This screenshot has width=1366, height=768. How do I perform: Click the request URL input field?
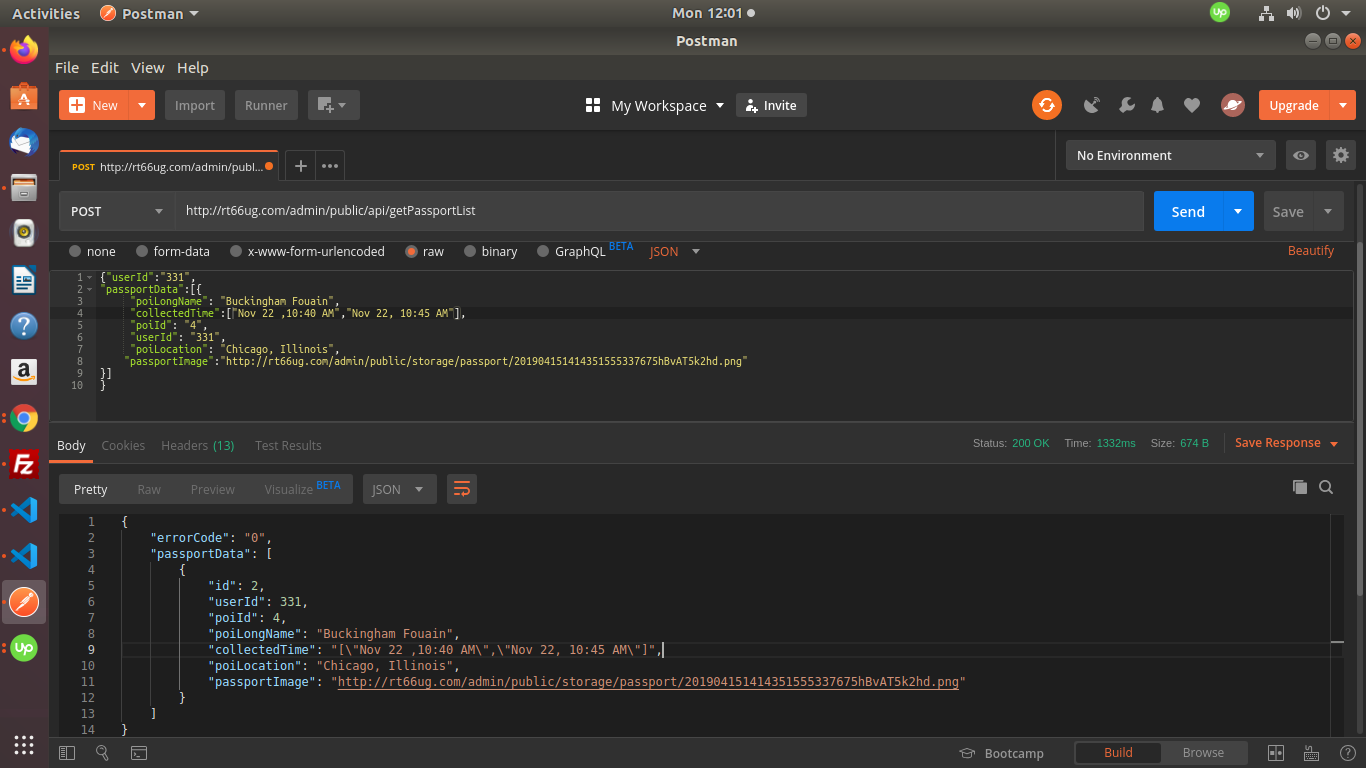click(658, 211)
